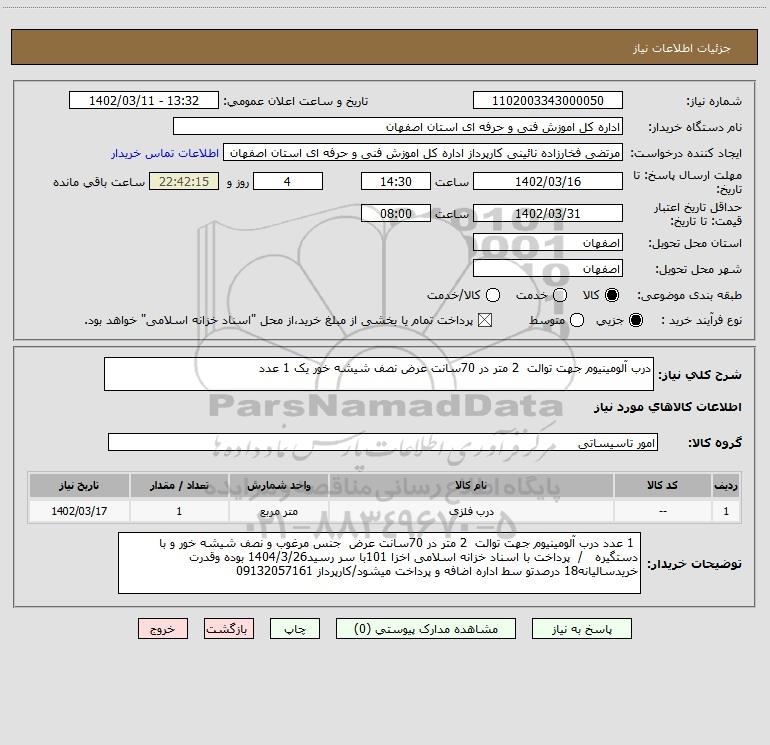Click the remaining time counter 22:42:15
The width and height of the screenshot is (770, 745).
[184, 181]
